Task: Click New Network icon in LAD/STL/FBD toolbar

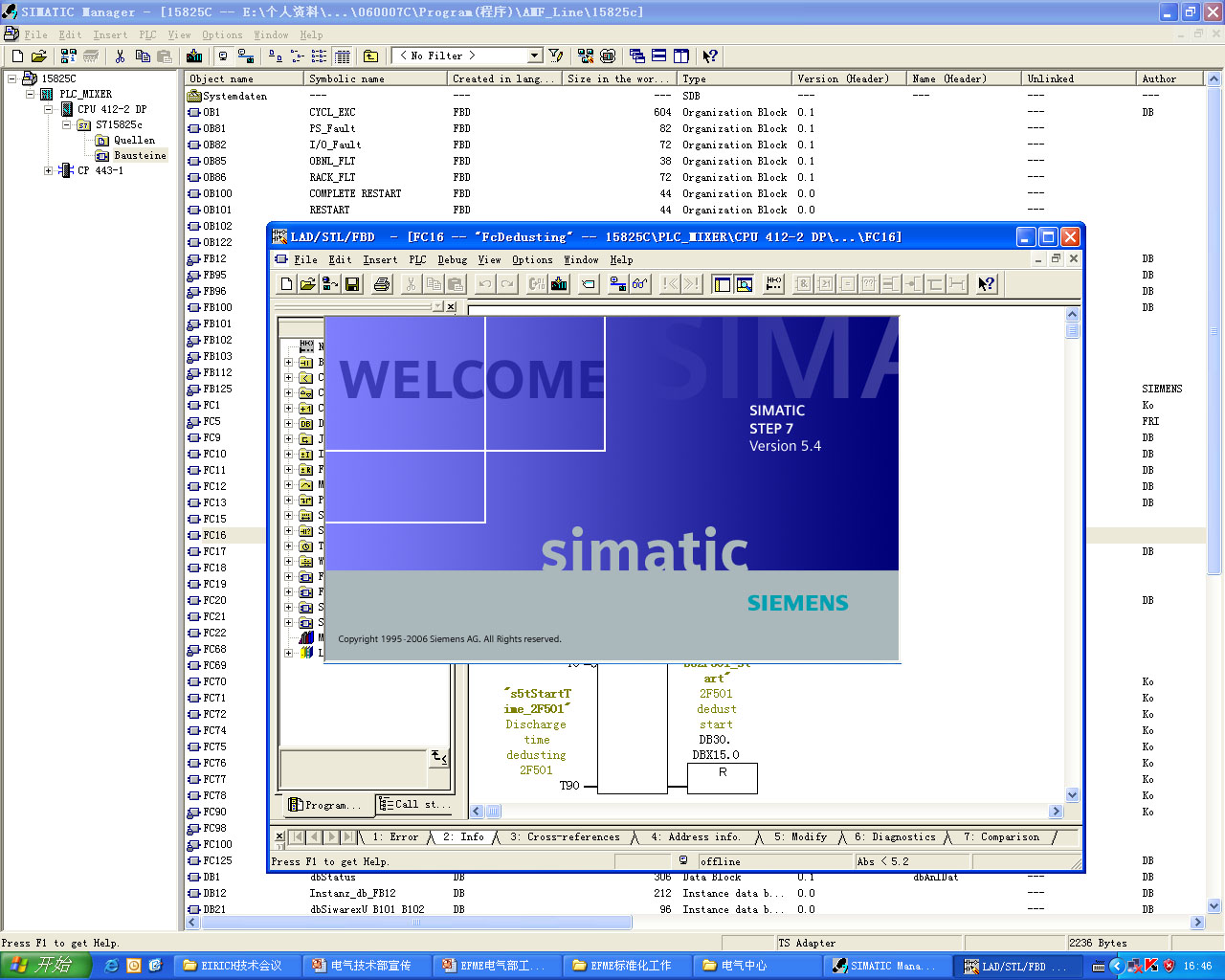Action: (774, 284)
